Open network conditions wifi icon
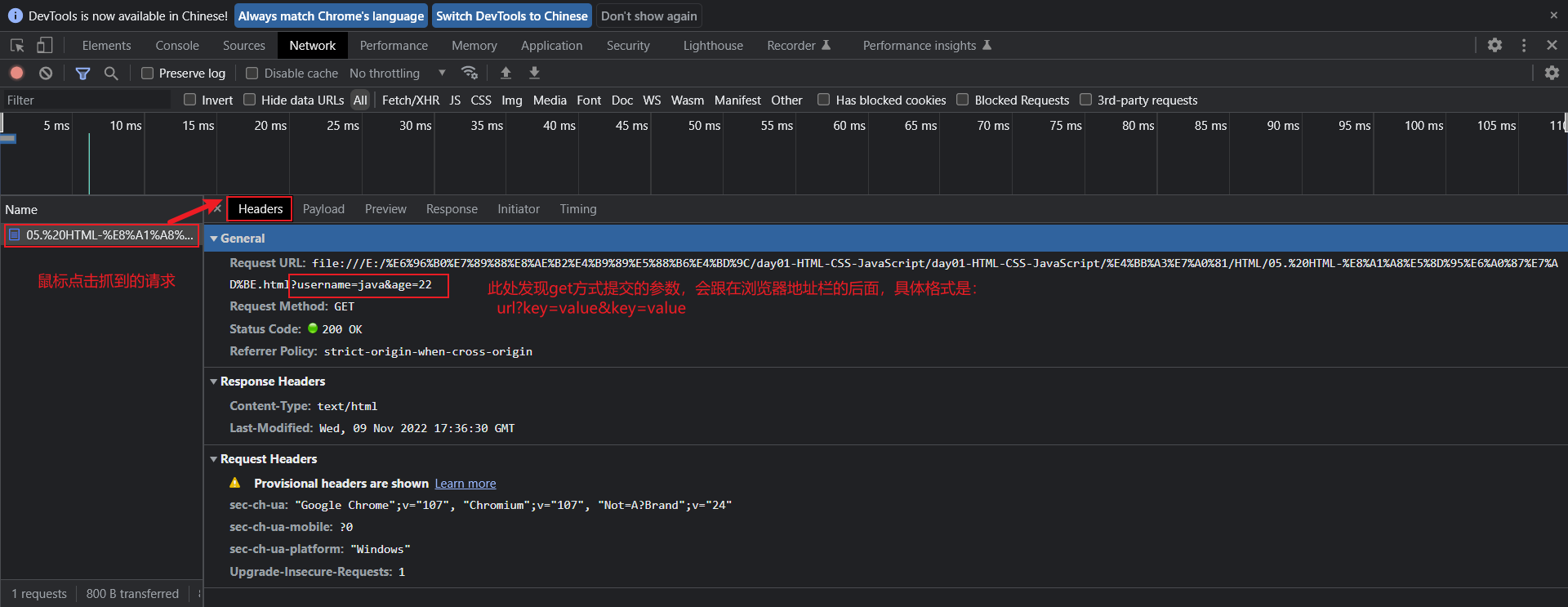Screen dimensions: 1568x607 click(x=470, y=73)
